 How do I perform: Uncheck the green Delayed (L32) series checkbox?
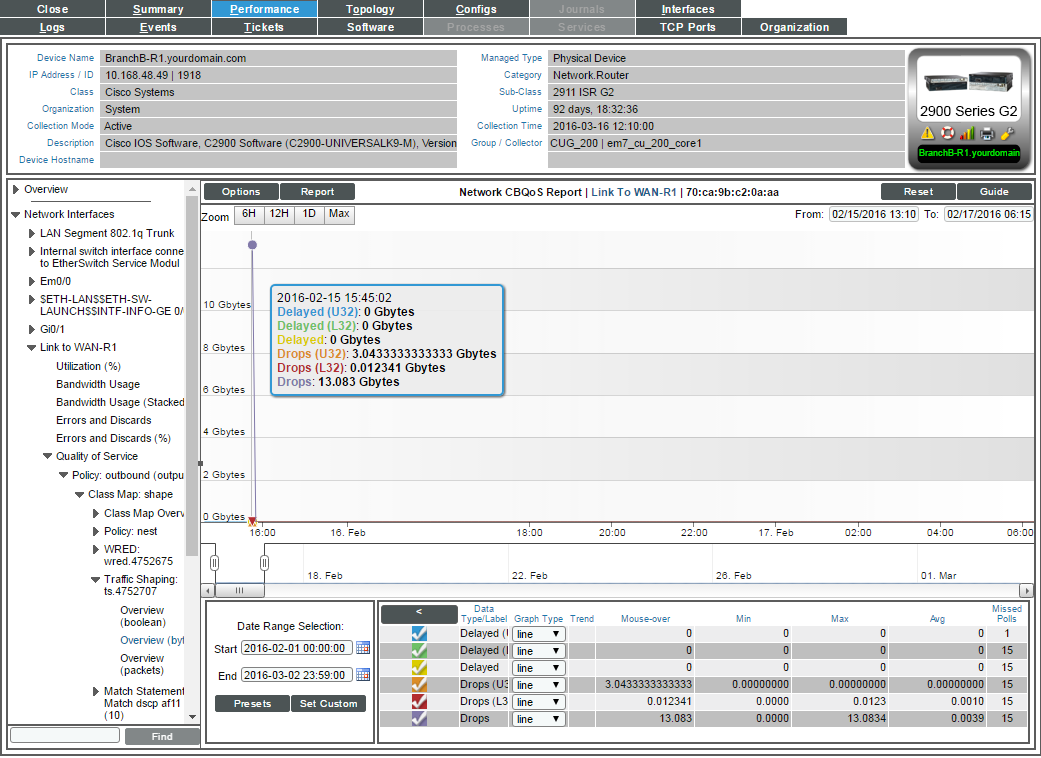[419, 650]
